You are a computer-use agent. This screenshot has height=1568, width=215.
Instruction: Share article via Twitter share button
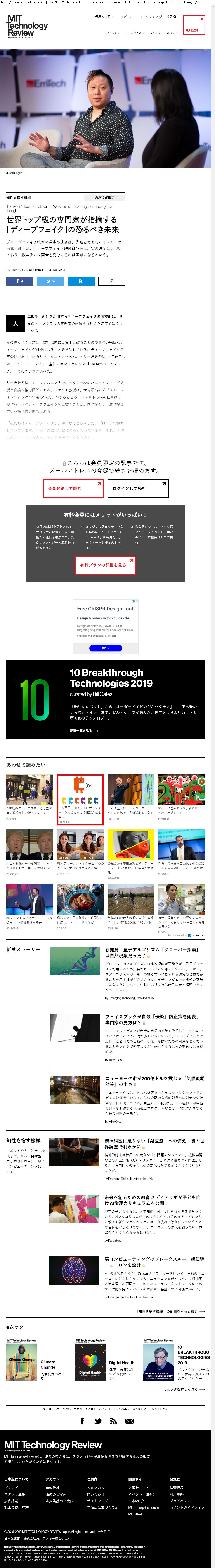(x=50, y=281)
